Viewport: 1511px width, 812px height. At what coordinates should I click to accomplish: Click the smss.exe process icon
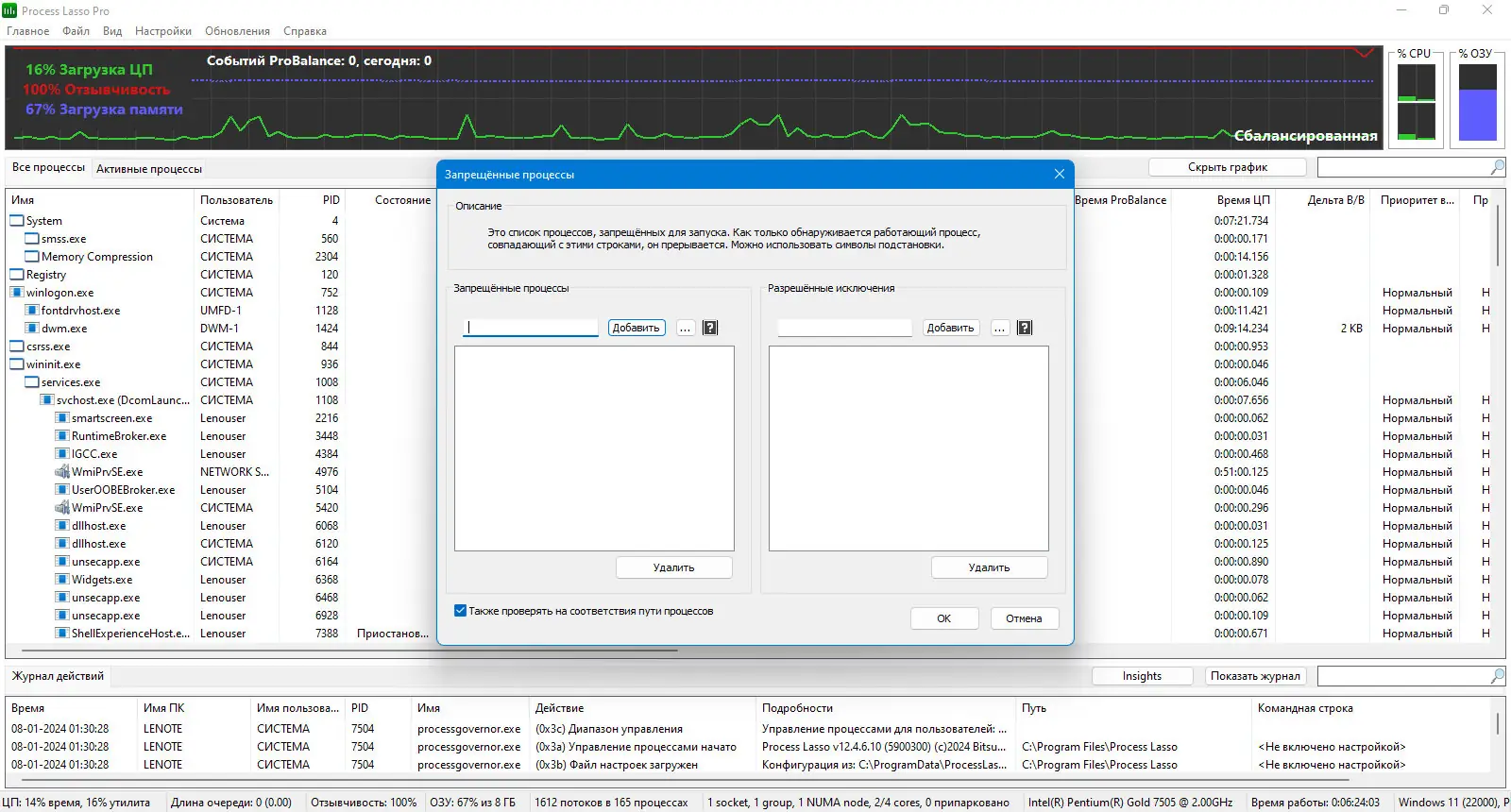point(32,239)
